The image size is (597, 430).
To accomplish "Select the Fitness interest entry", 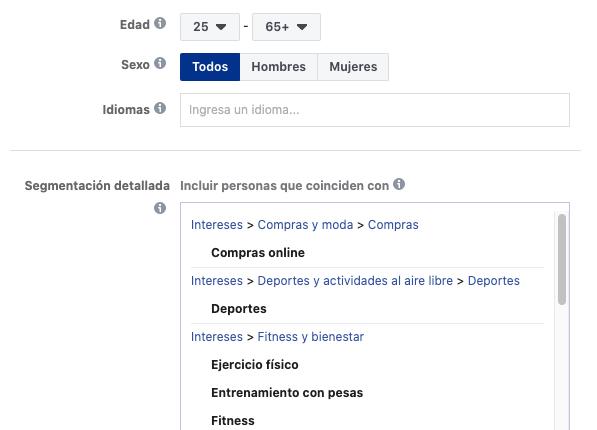I will pyautogui.click(x=233, y=420).
